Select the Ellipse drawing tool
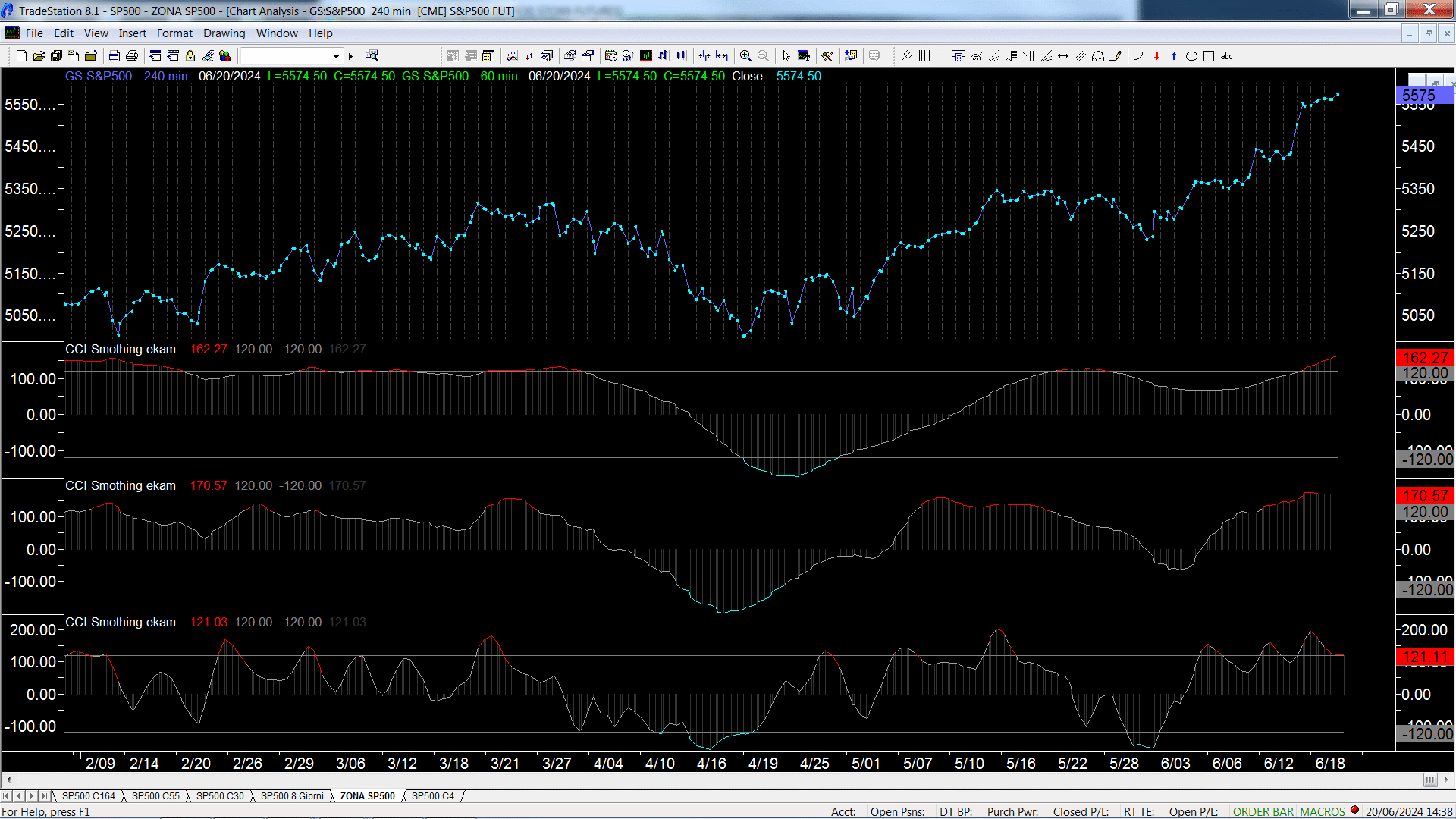Screen dimensions: 1456x819 click(1191, 56)
